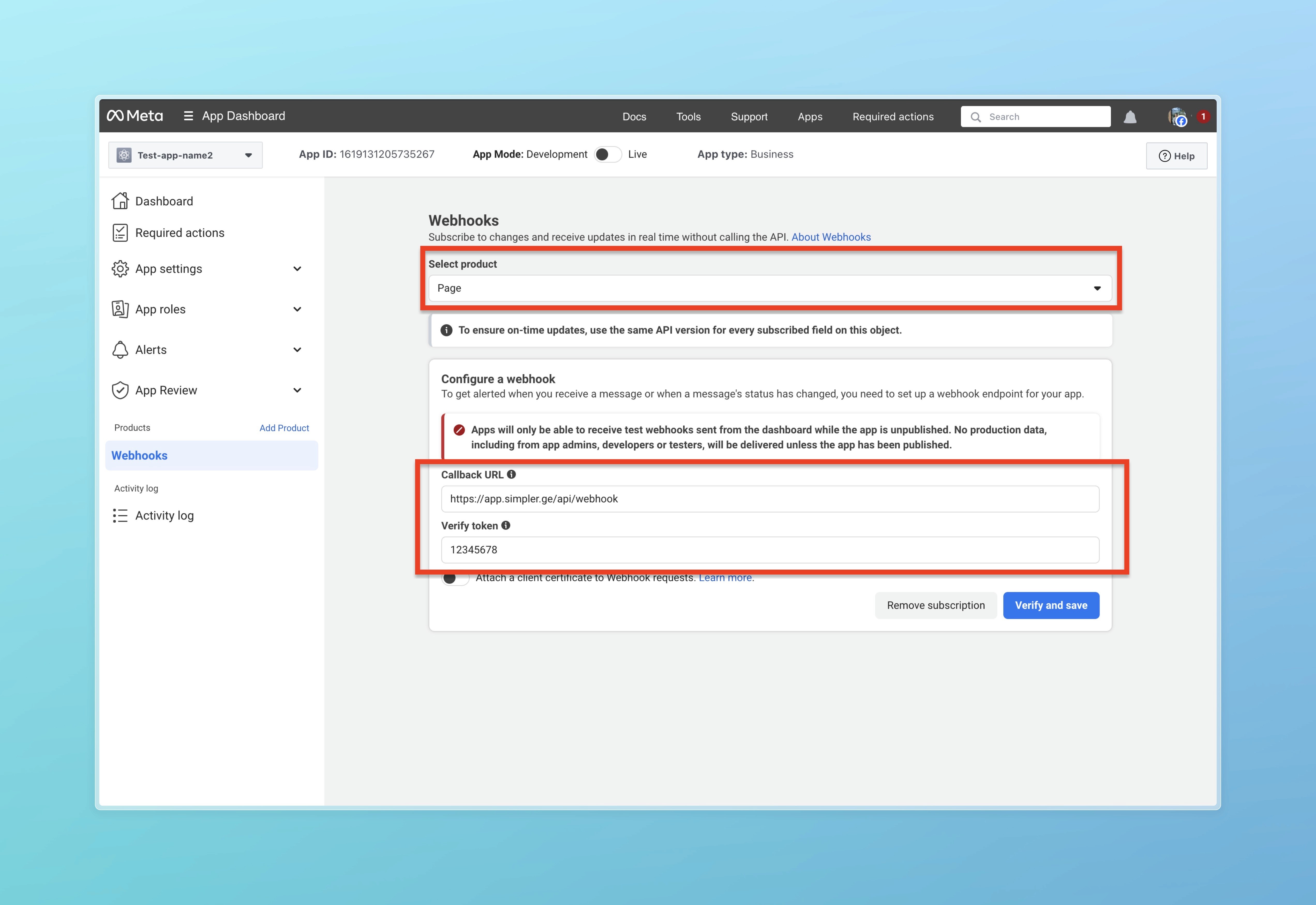This screenshot has height=905, width=1316.
Task: Toggle App Mode to Live
Action: pos(608,154)
